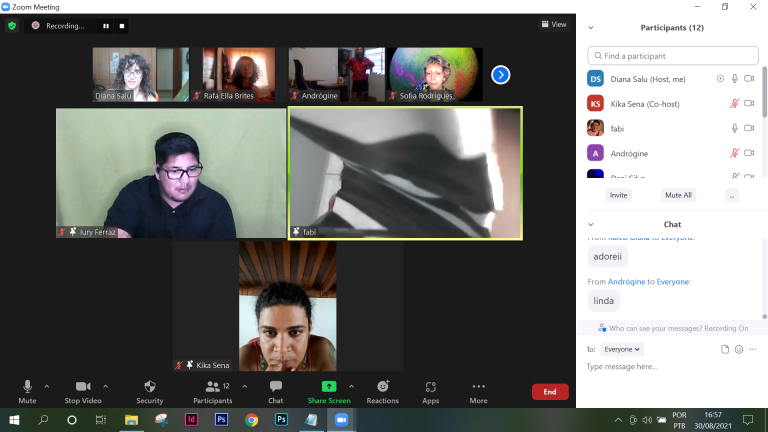Attach a file in chat
Viewport: 768px width, 432px height.
tap(724, 349)
